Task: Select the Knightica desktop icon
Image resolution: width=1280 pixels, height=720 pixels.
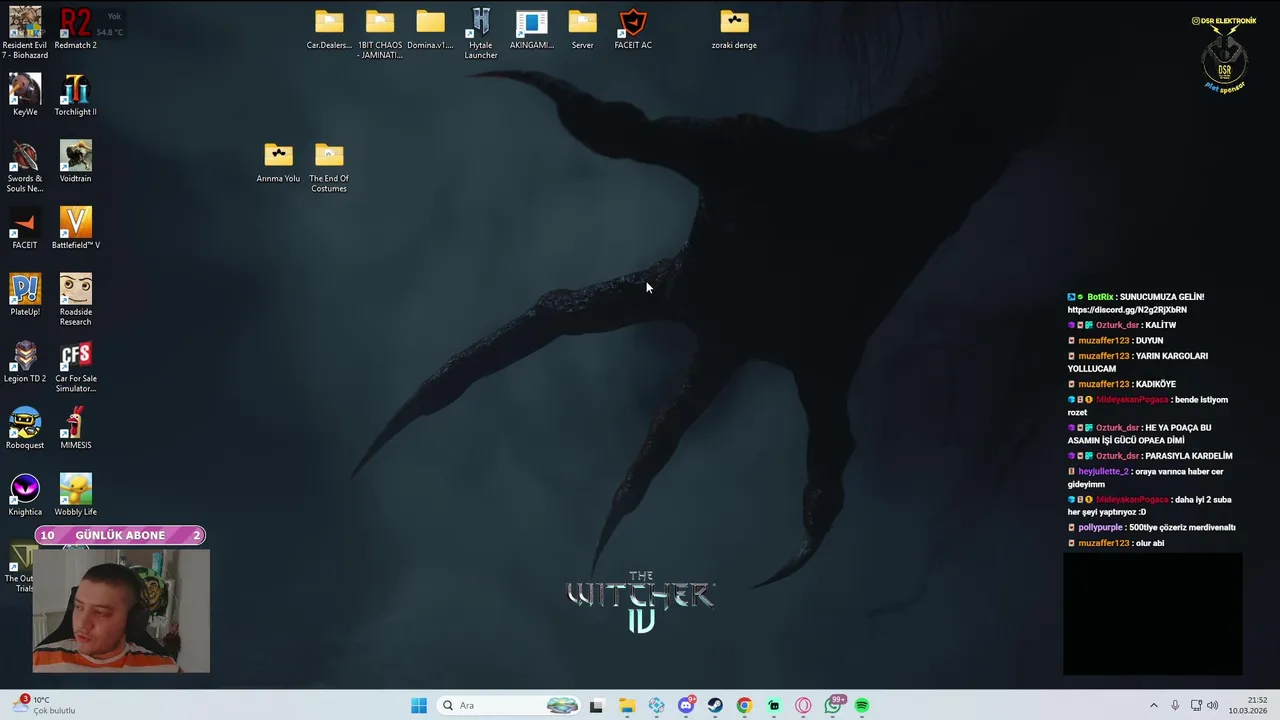Action: [x=25, y=495]
